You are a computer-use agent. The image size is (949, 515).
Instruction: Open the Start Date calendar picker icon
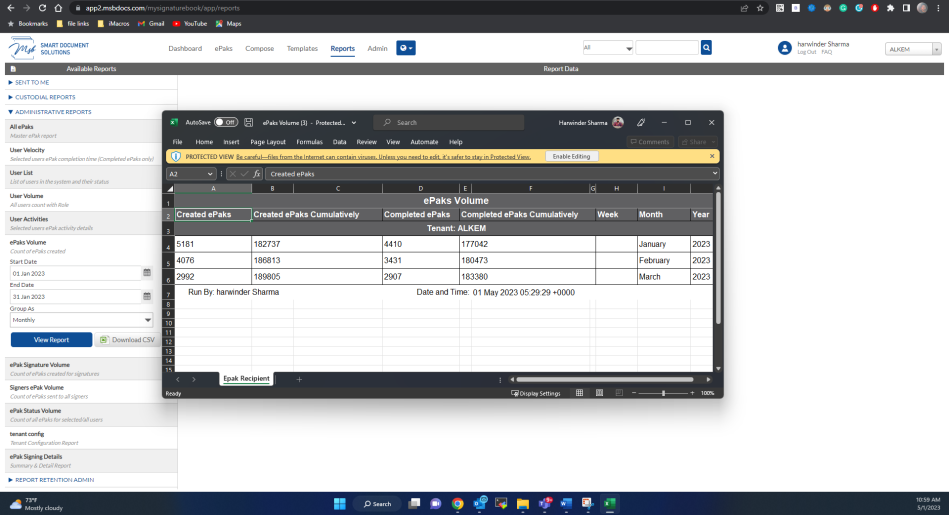(147, 273)
